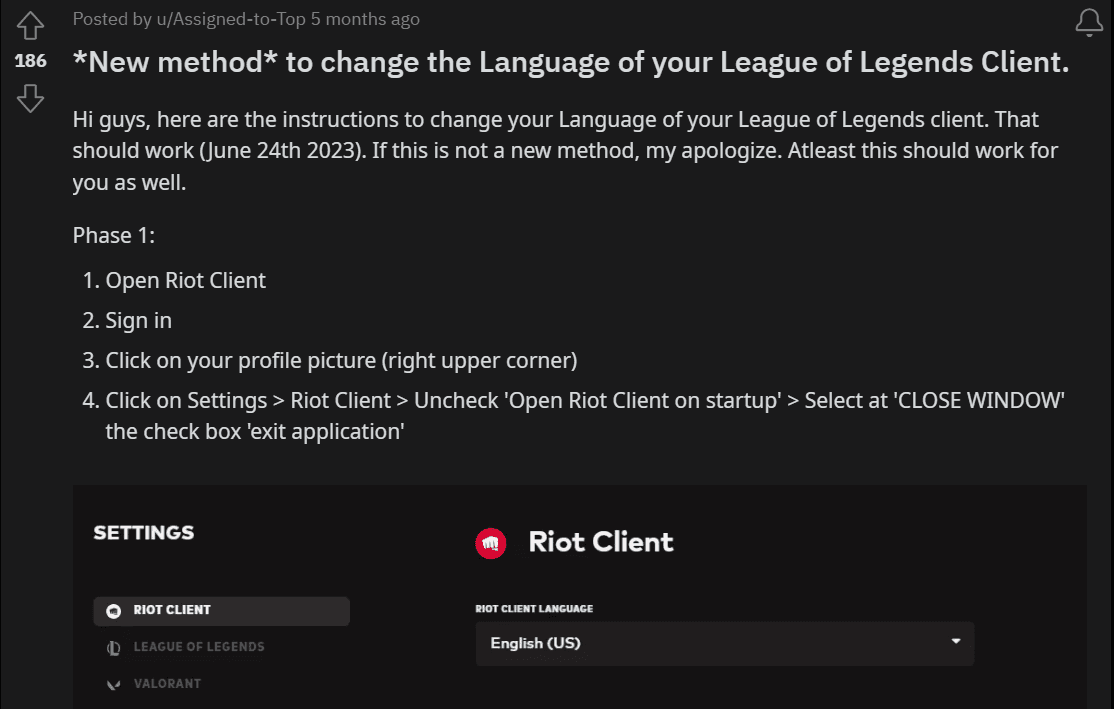The image size is (1114, 709).
Task: Open the English (US) language dropdown
Action: point(723,643)
